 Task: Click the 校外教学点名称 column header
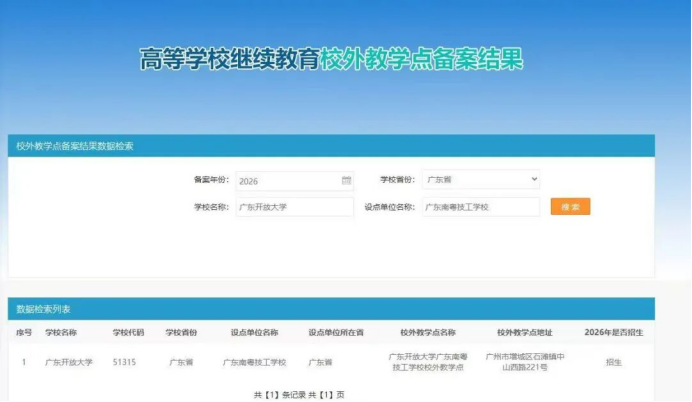428,333
